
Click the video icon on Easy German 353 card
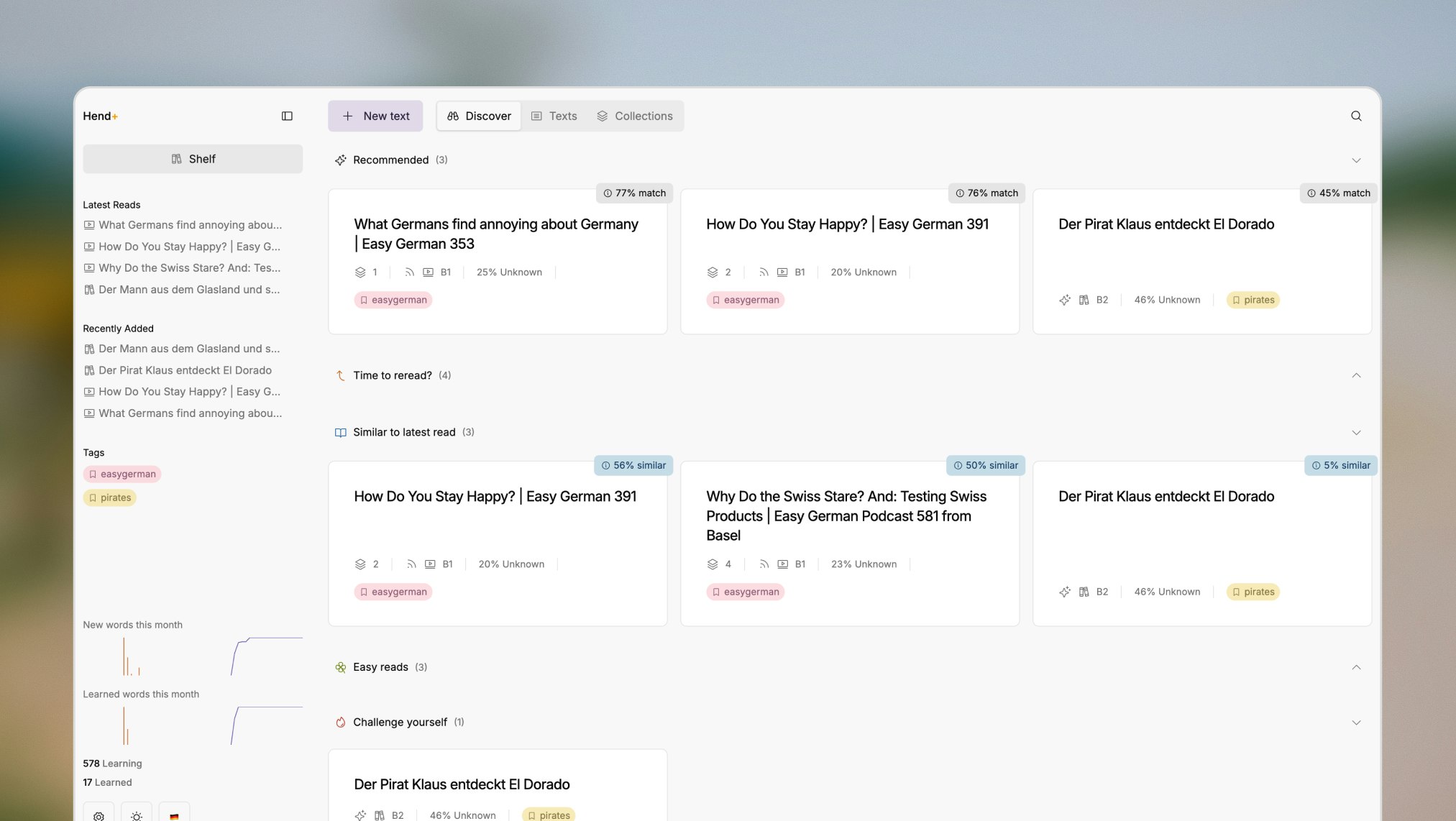point(428,272)
